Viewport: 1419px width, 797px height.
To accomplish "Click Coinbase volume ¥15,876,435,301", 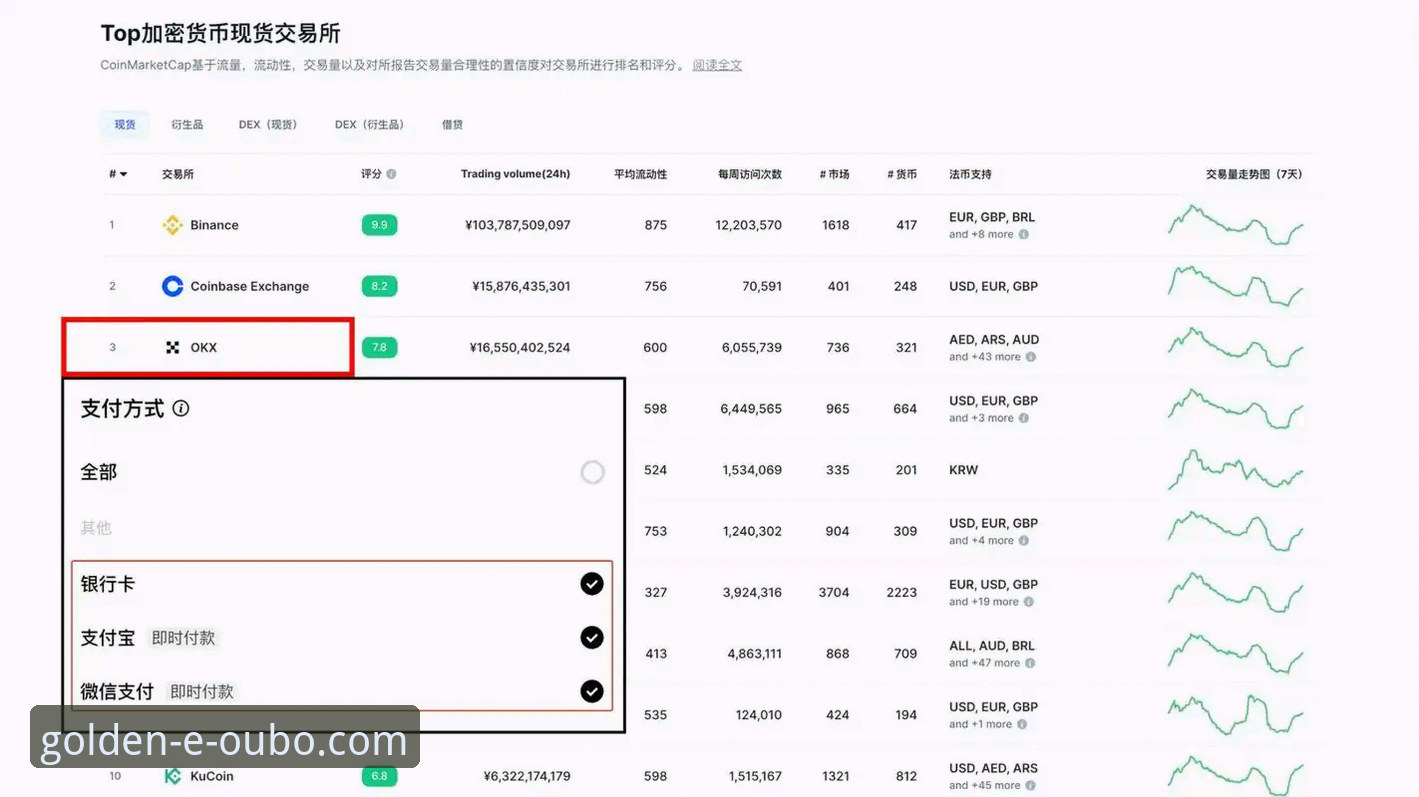I will tap(521, 286).
